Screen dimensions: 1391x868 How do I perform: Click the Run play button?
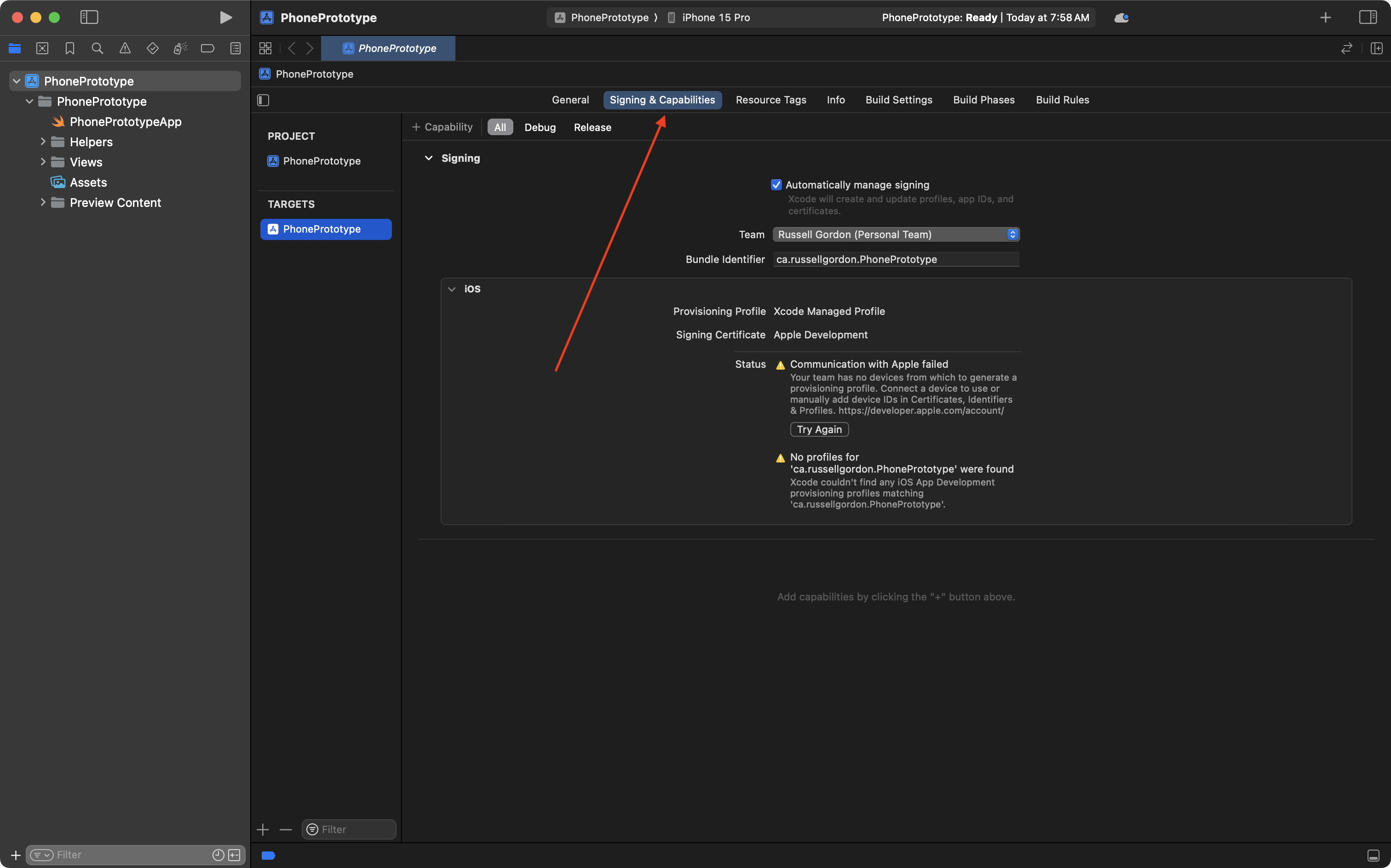226,17
